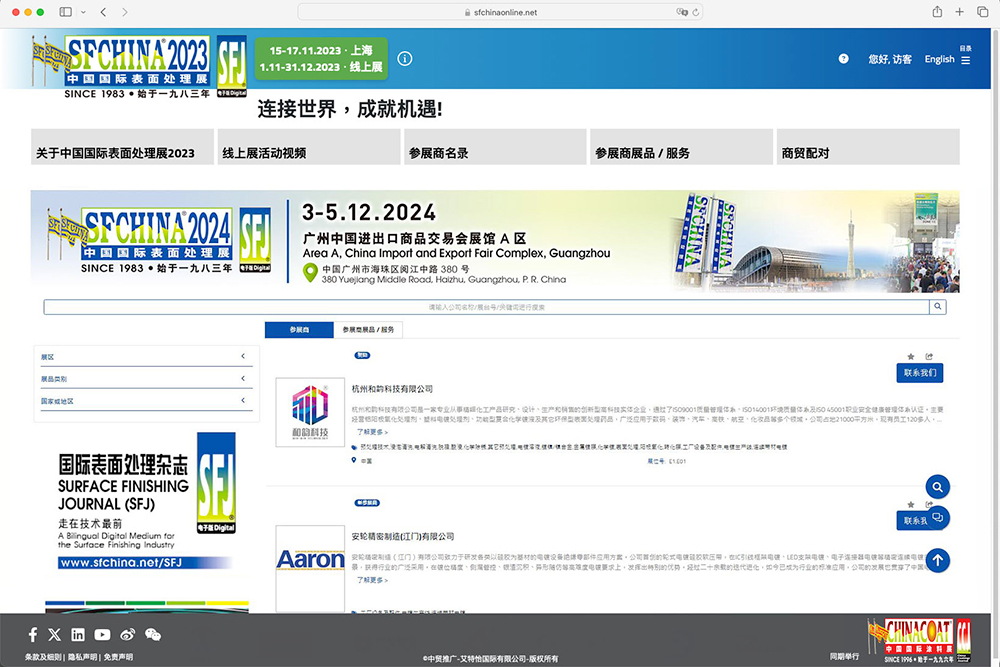The width and height of the screenshot is (1000, 667).
Task: Click the info icon beside event dates
Action: tap(404, 59)
